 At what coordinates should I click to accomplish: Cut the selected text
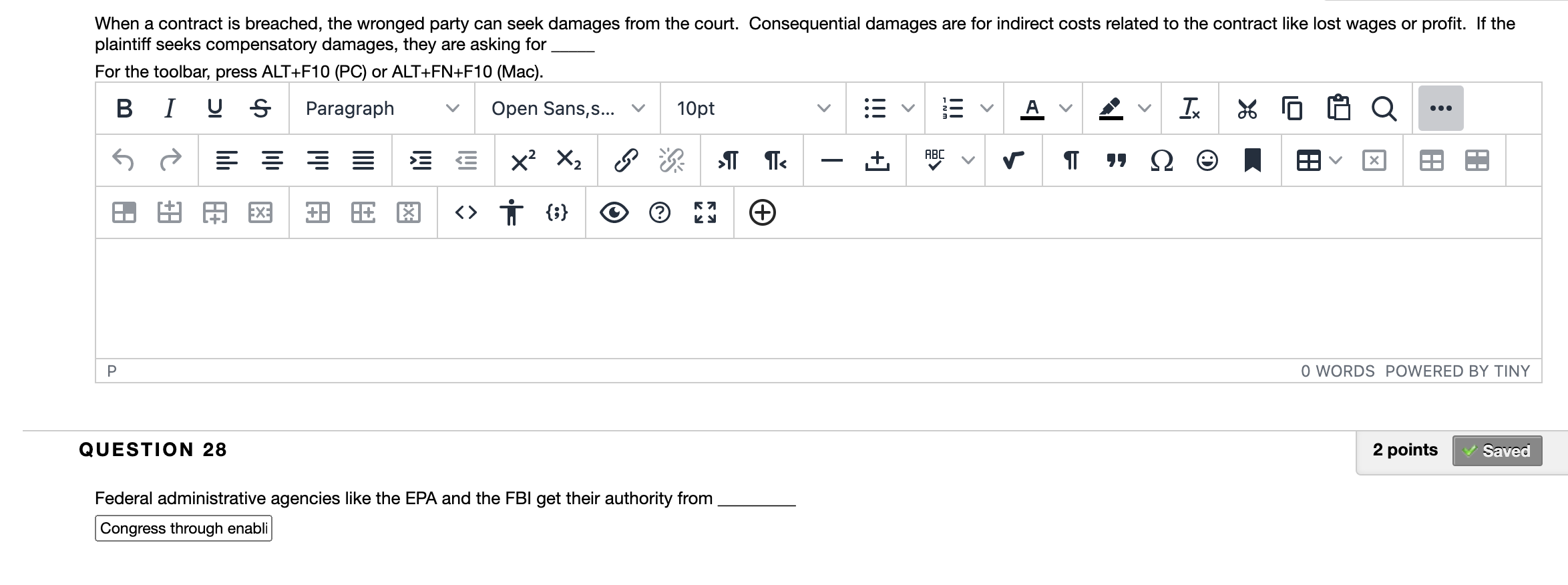[1247, 108]
